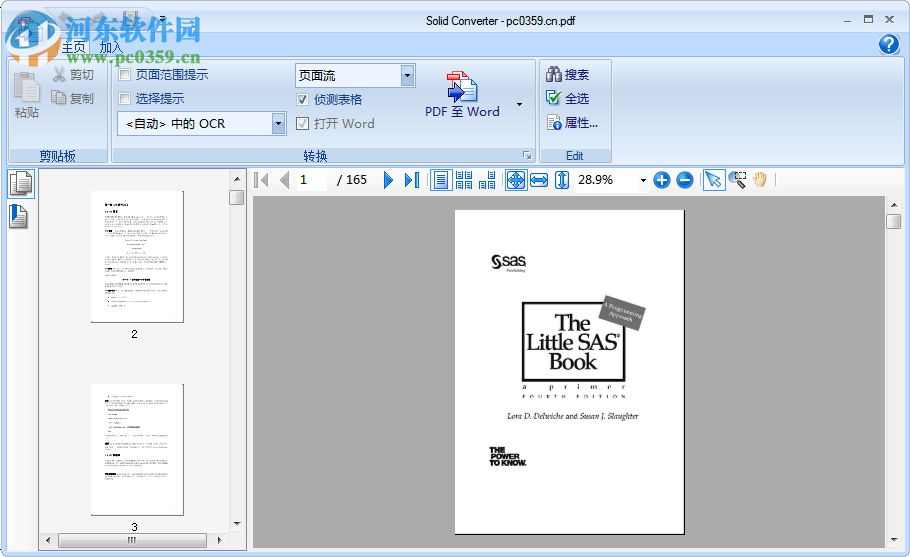Open the Properties document icon
Screen dimensions: 910x557
554,122
